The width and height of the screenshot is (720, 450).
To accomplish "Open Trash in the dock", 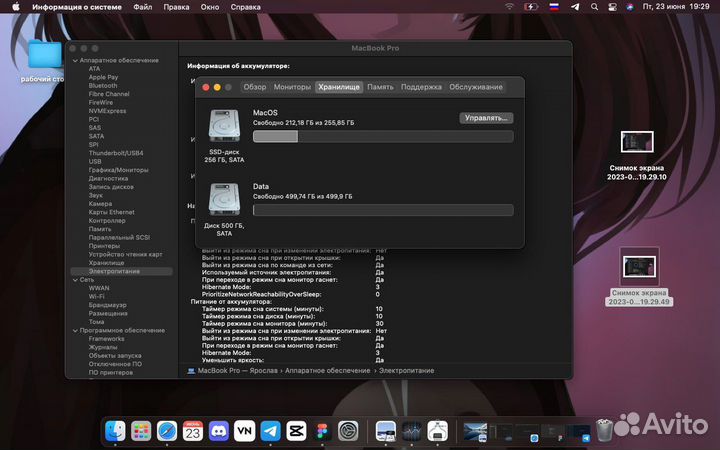I will pos(605,431).
